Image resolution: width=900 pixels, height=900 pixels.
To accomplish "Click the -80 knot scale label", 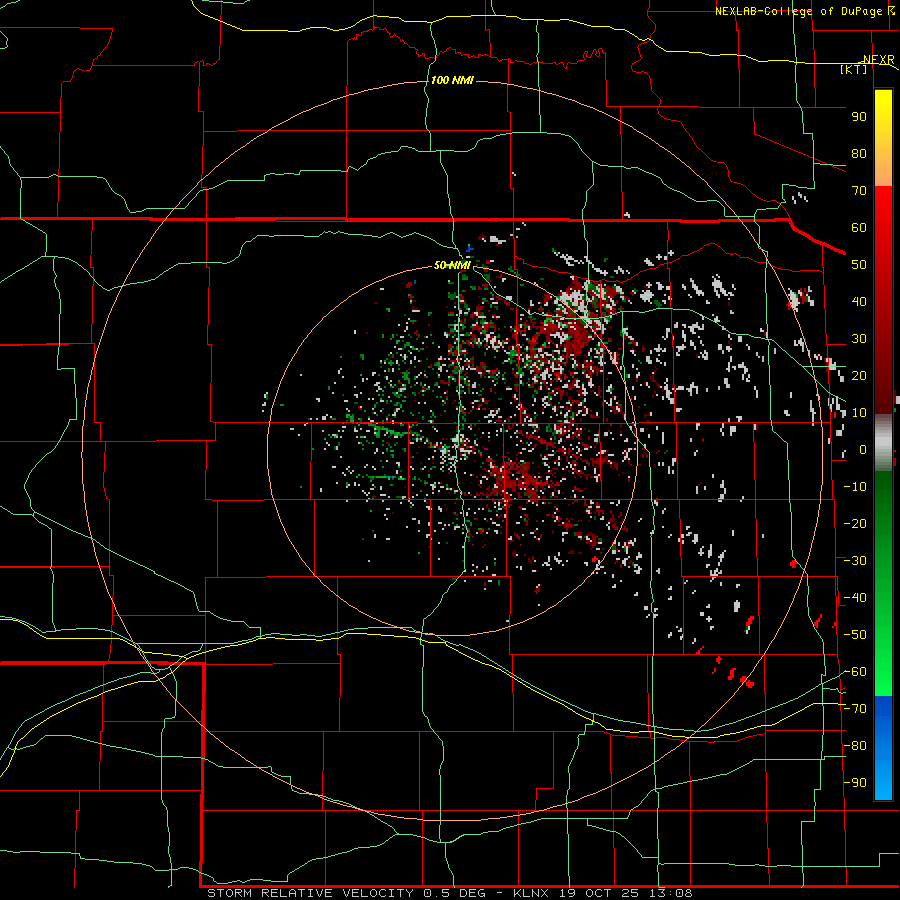I will pos(855,746).
